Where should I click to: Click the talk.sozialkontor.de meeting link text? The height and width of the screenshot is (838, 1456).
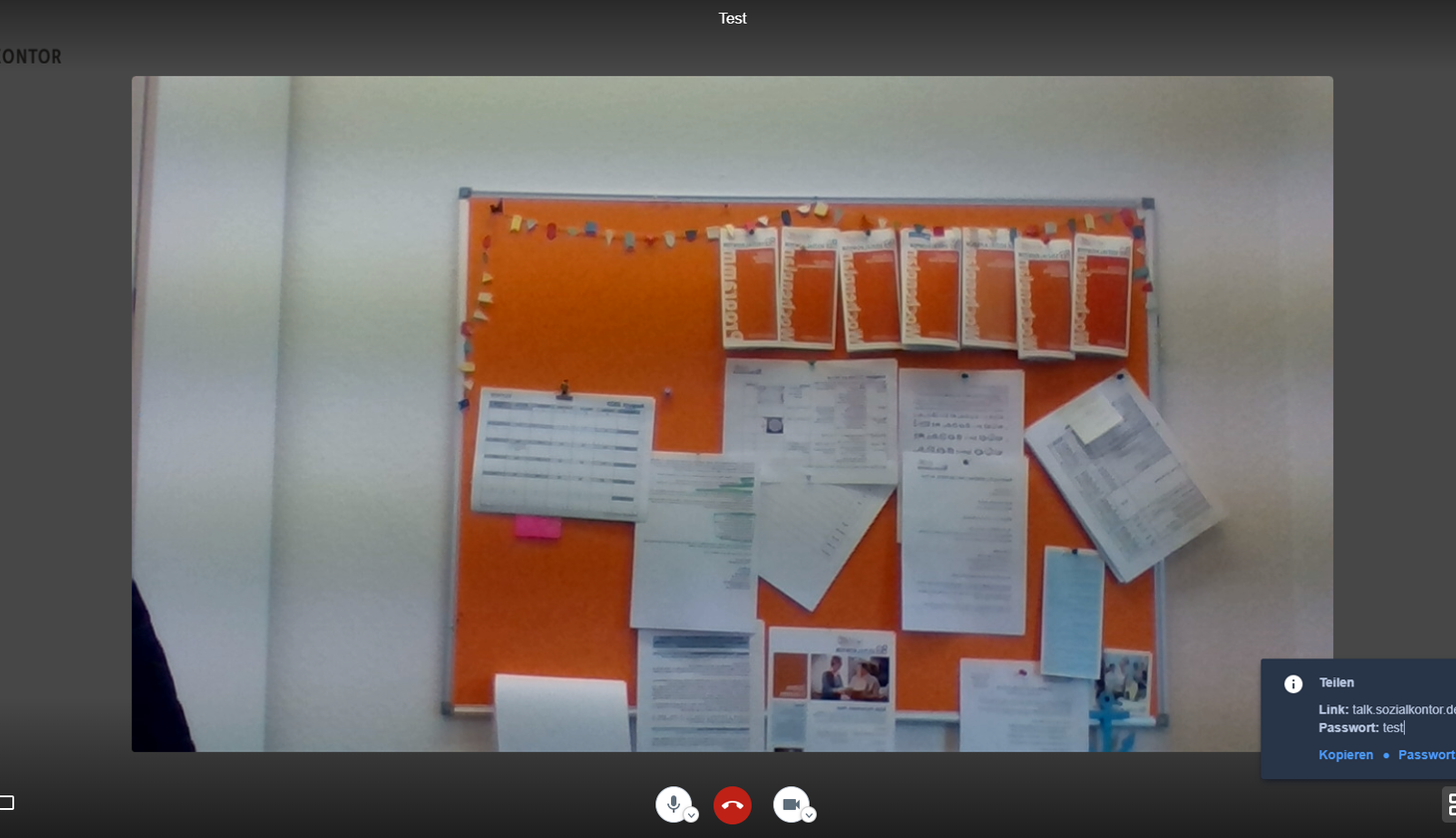1403,709
